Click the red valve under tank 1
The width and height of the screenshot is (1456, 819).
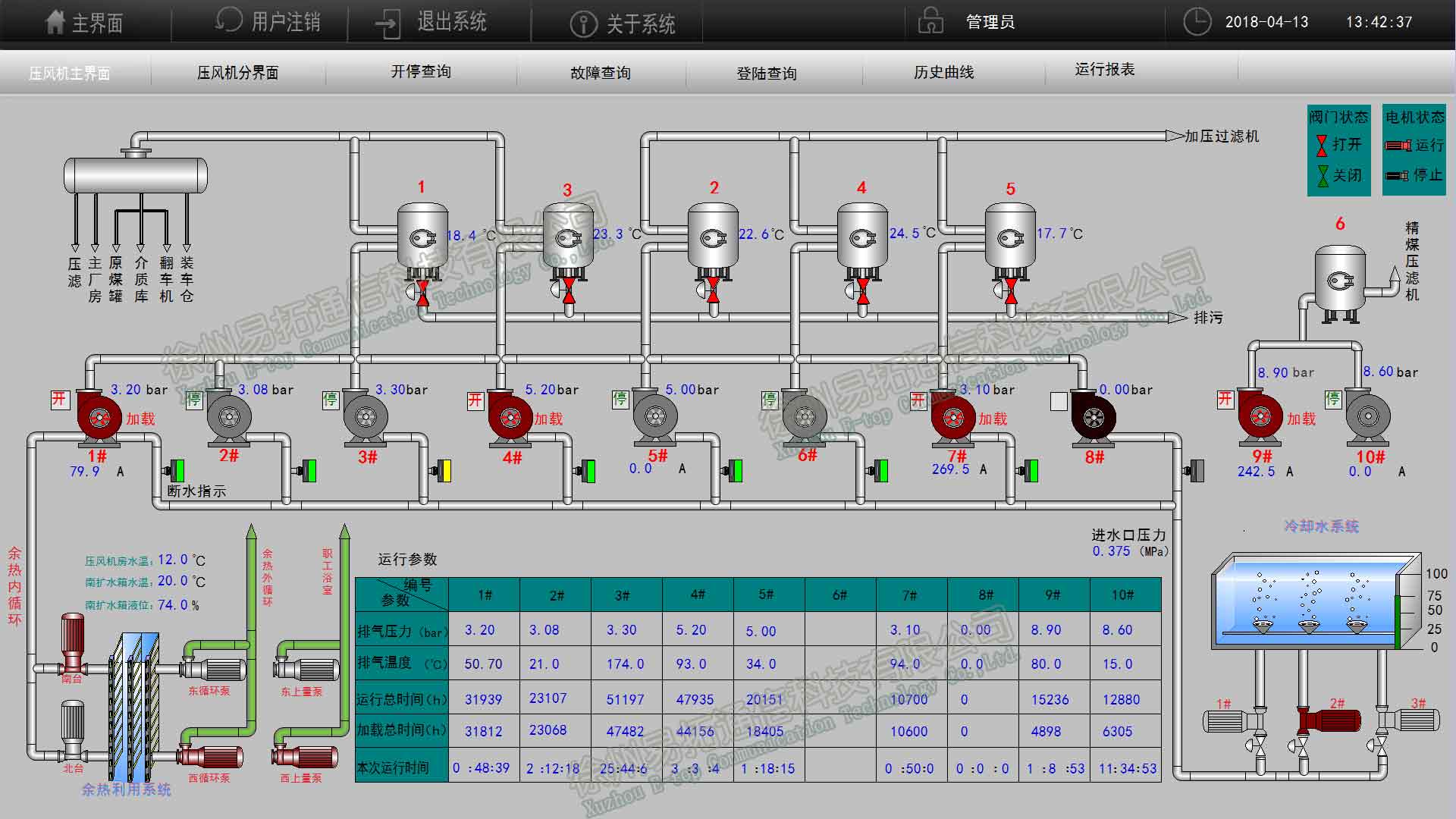tap(422, 293)
